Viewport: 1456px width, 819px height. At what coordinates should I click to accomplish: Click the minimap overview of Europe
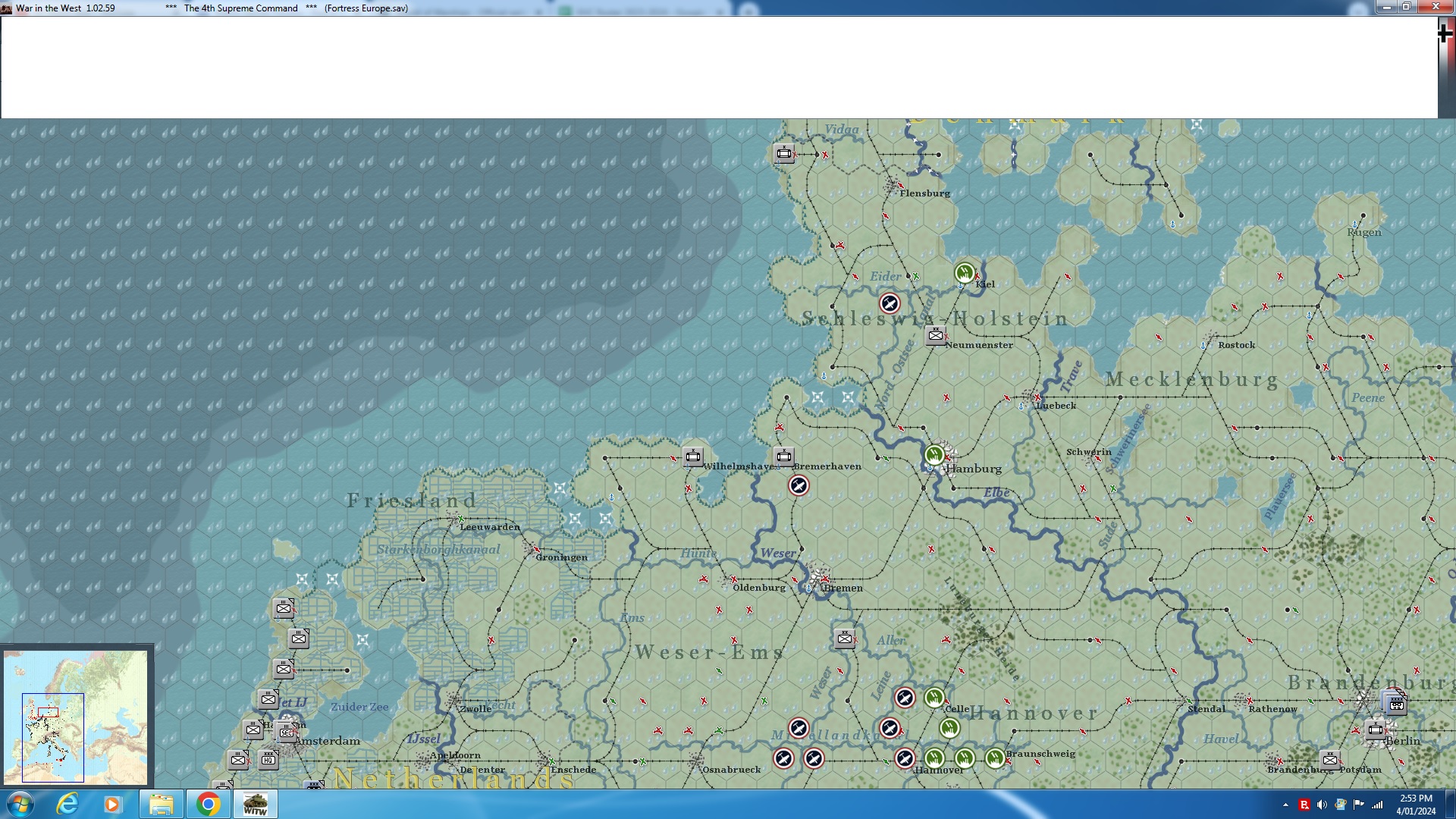(x=76, y=717)
